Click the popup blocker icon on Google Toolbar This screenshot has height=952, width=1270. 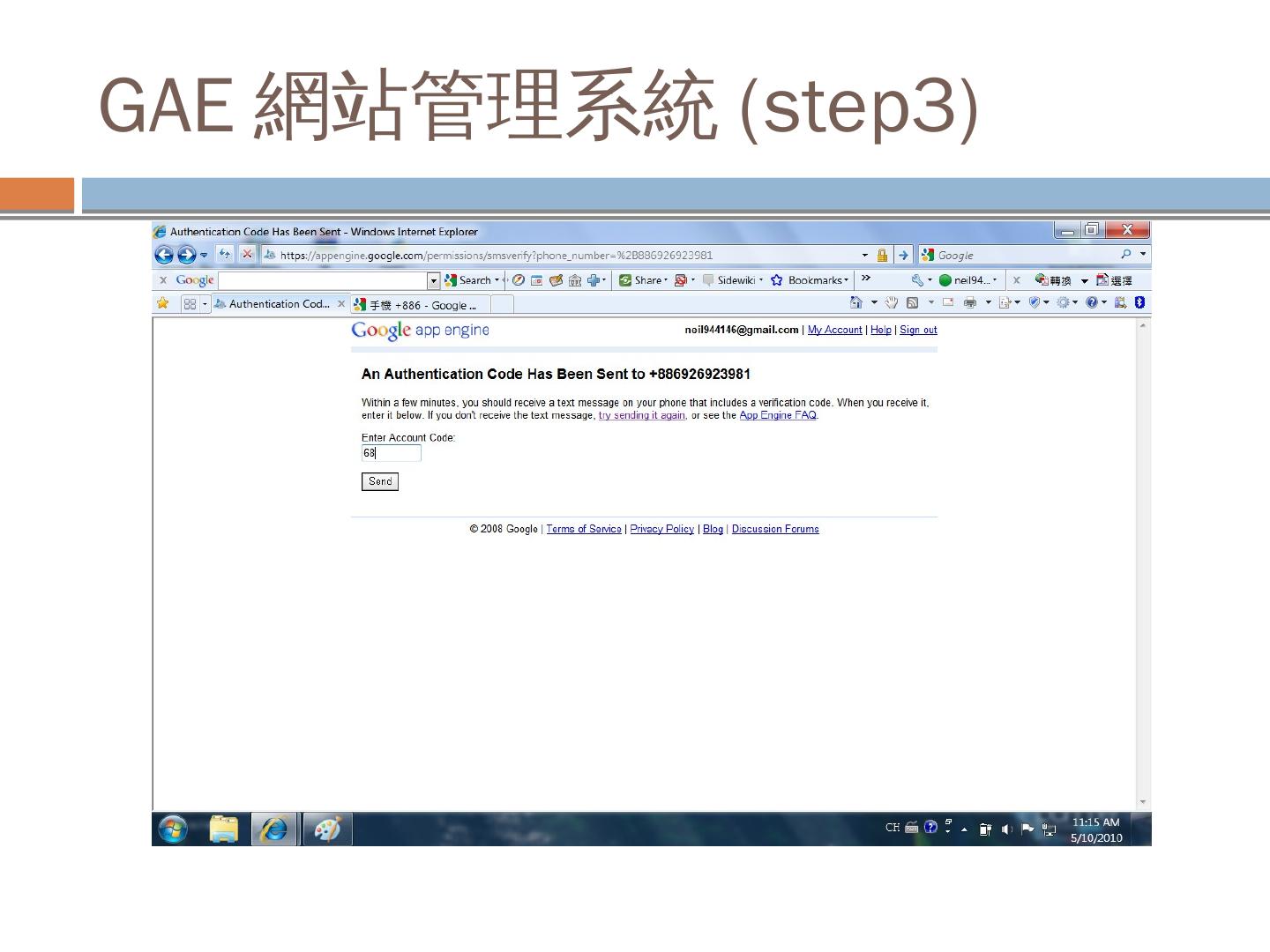(684, 280)
